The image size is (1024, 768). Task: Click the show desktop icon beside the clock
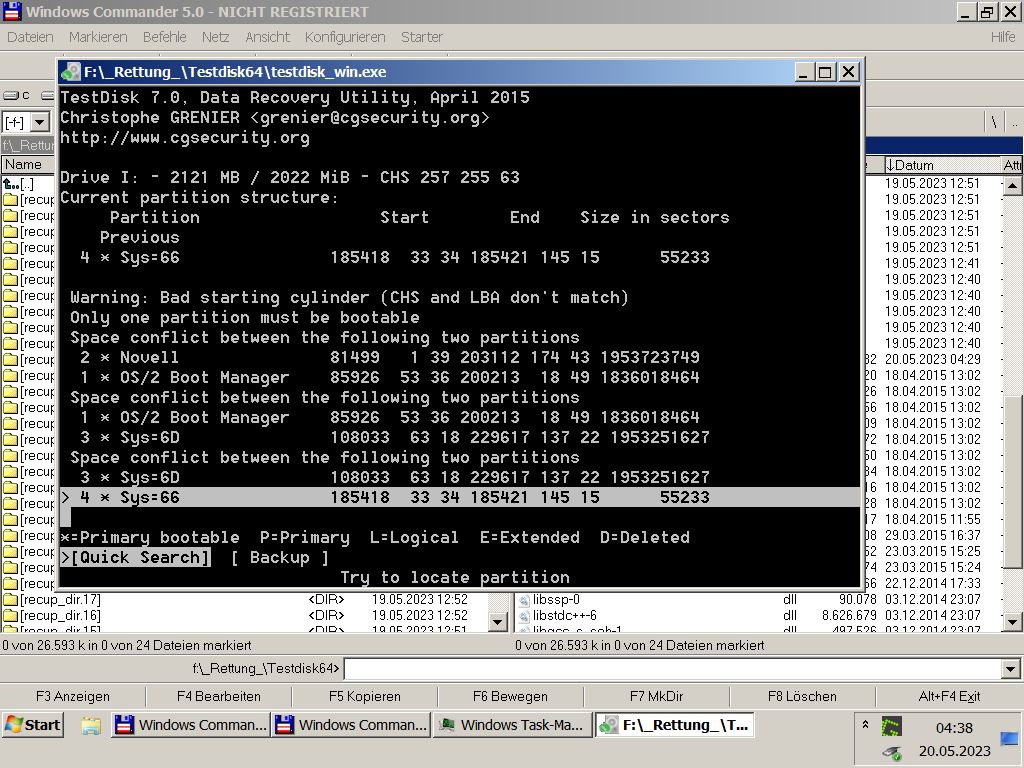tap(1010, 739)
